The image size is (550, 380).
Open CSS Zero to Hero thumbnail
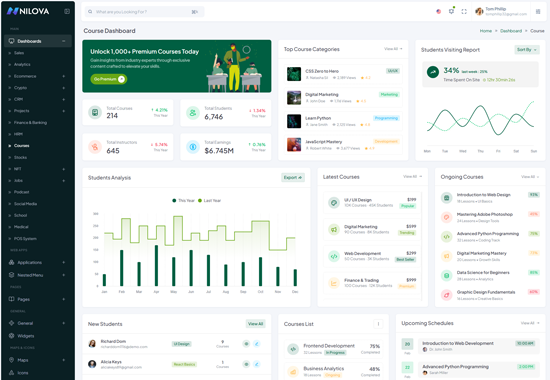click(x=294, y=74)
